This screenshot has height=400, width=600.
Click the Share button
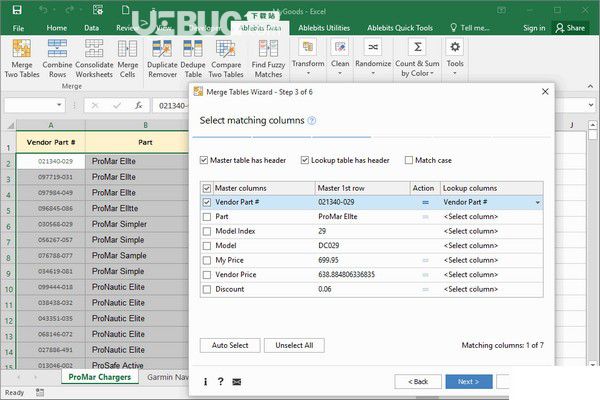click(570, 28)
